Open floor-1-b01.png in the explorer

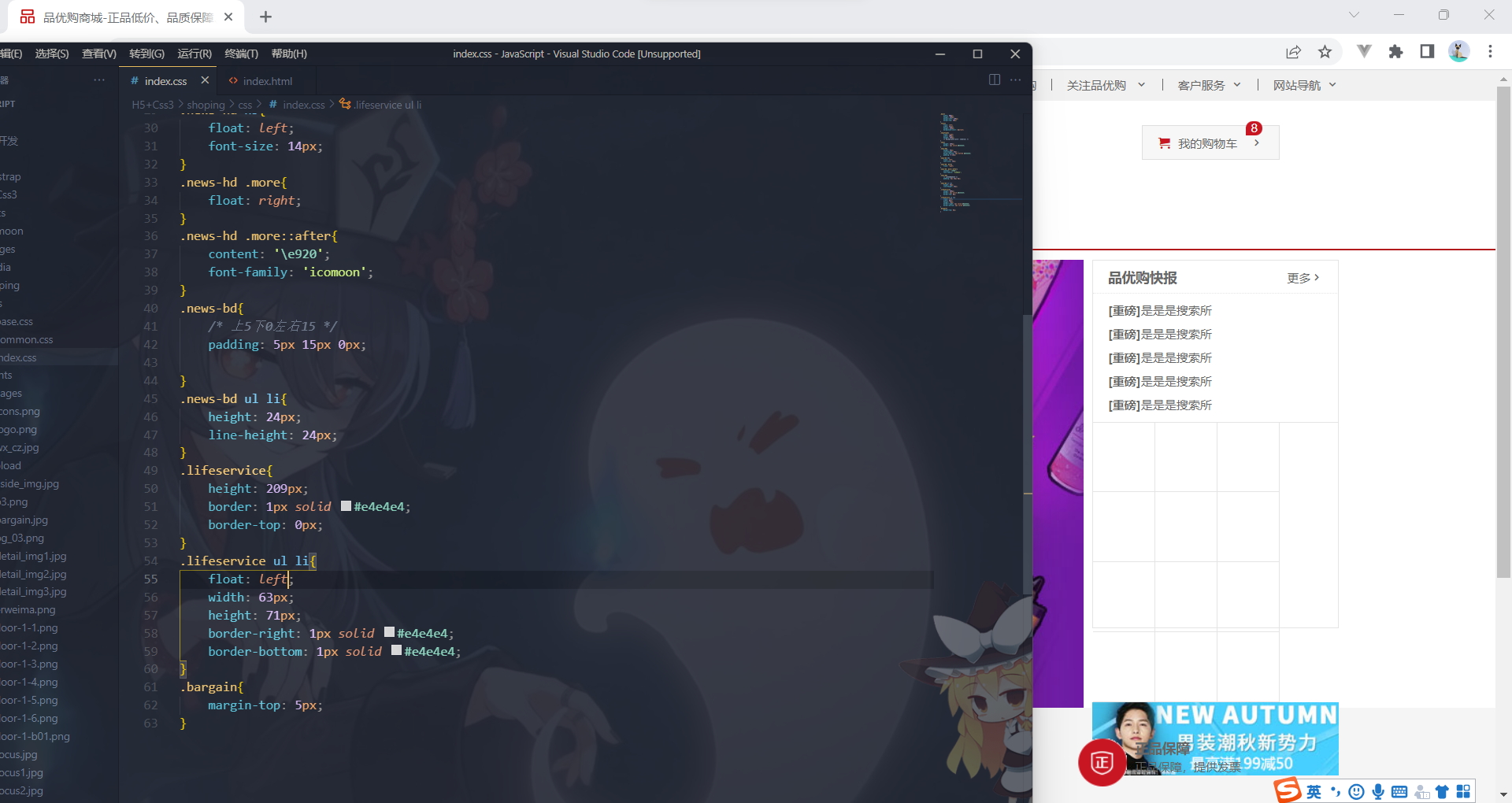[35, 736]
